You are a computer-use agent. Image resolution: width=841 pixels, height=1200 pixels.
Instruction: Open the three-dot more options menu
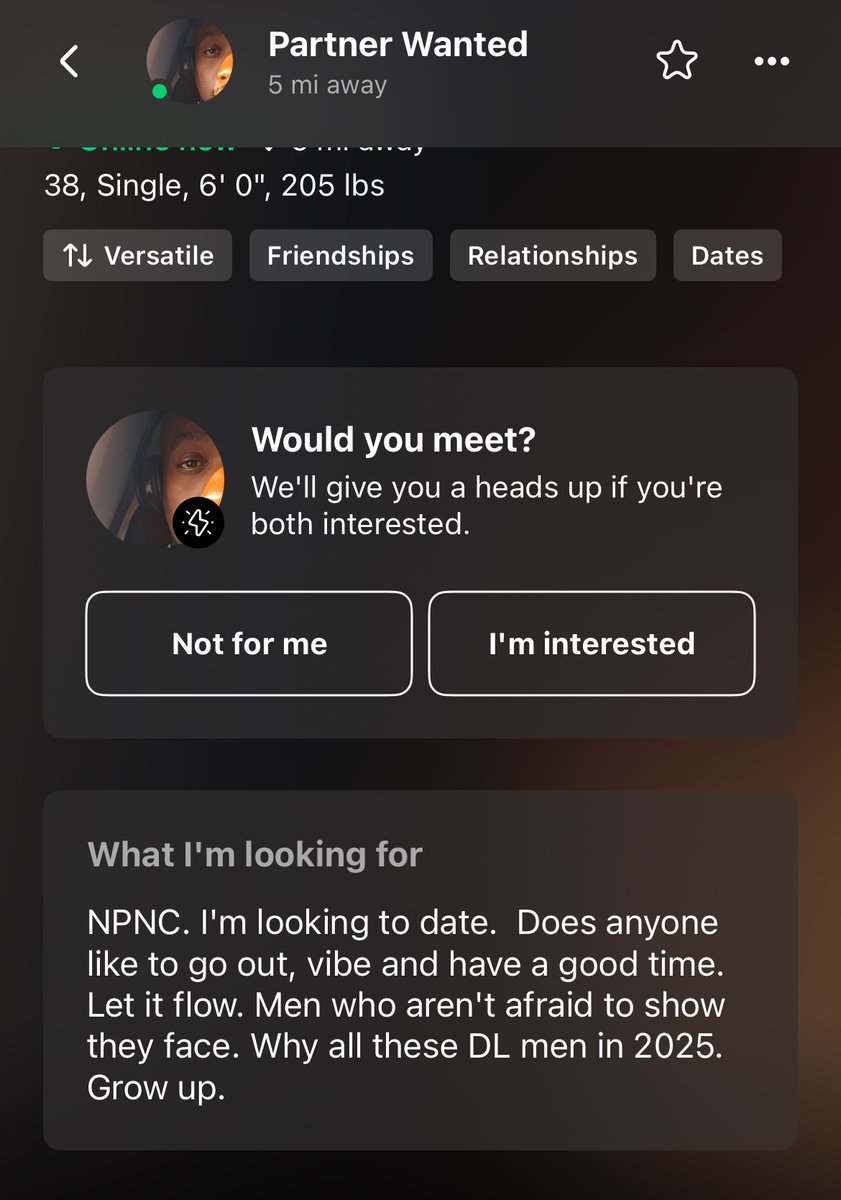tap(771, 62)
